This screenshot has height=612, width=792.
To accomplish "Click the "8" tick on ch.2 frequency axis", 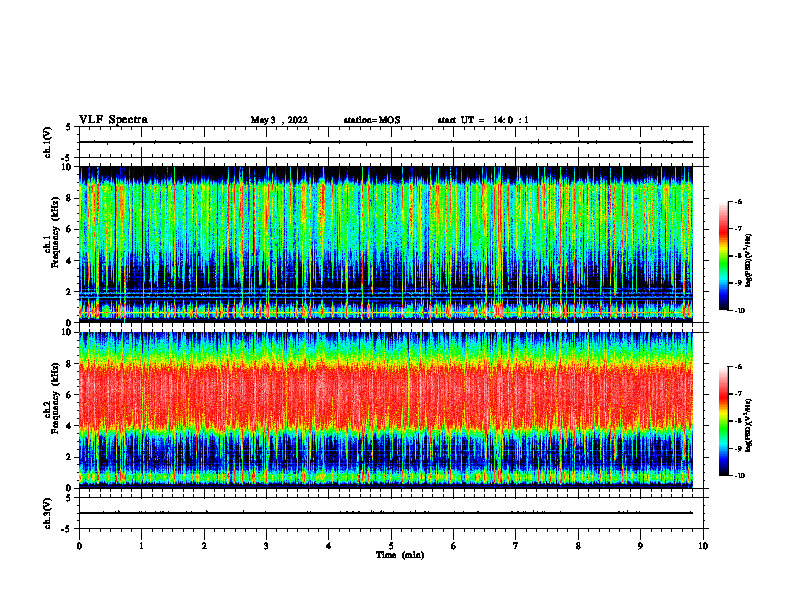I will [70, 364].
